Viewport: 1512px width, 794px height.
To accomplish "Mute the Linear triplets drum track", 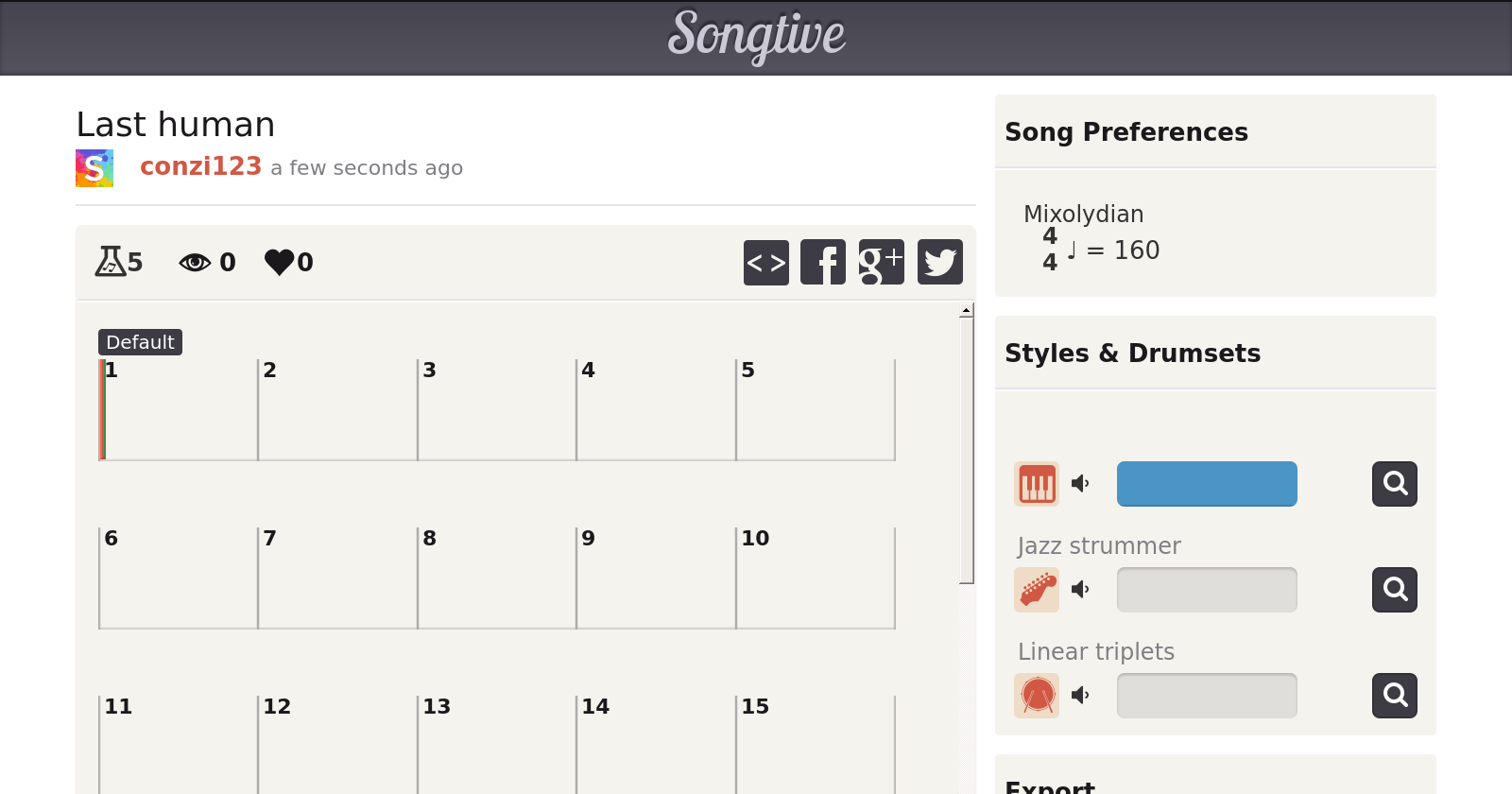I will tap(1081, 696).
